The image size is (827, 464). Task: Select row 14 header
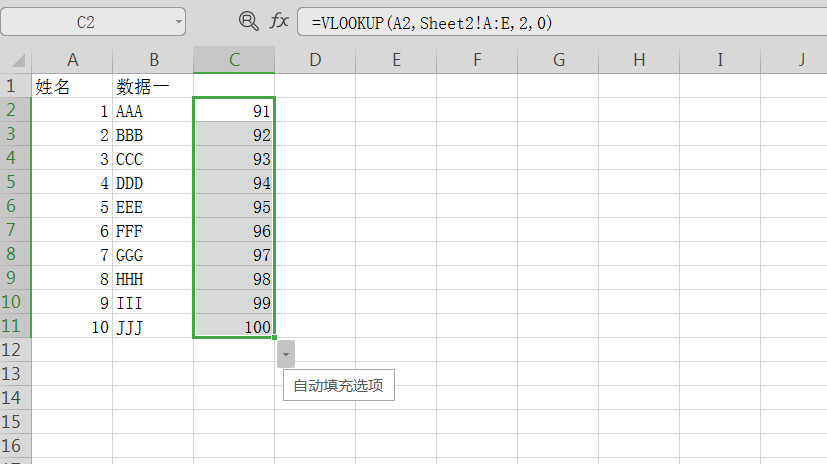[x=15, y=398]
